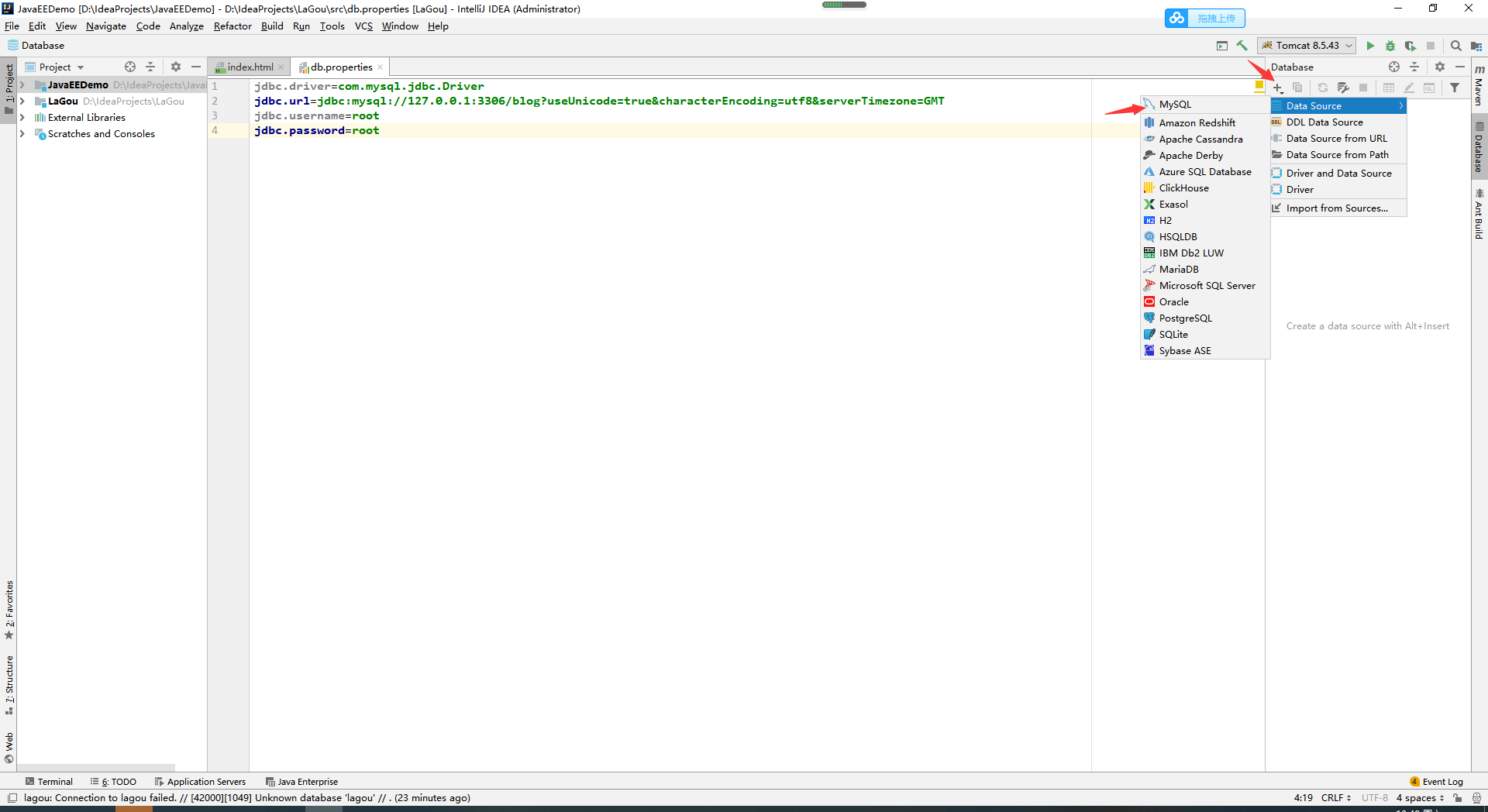
Task: Open the Database panel settings gear
Action: click(x=1440, y=67)
